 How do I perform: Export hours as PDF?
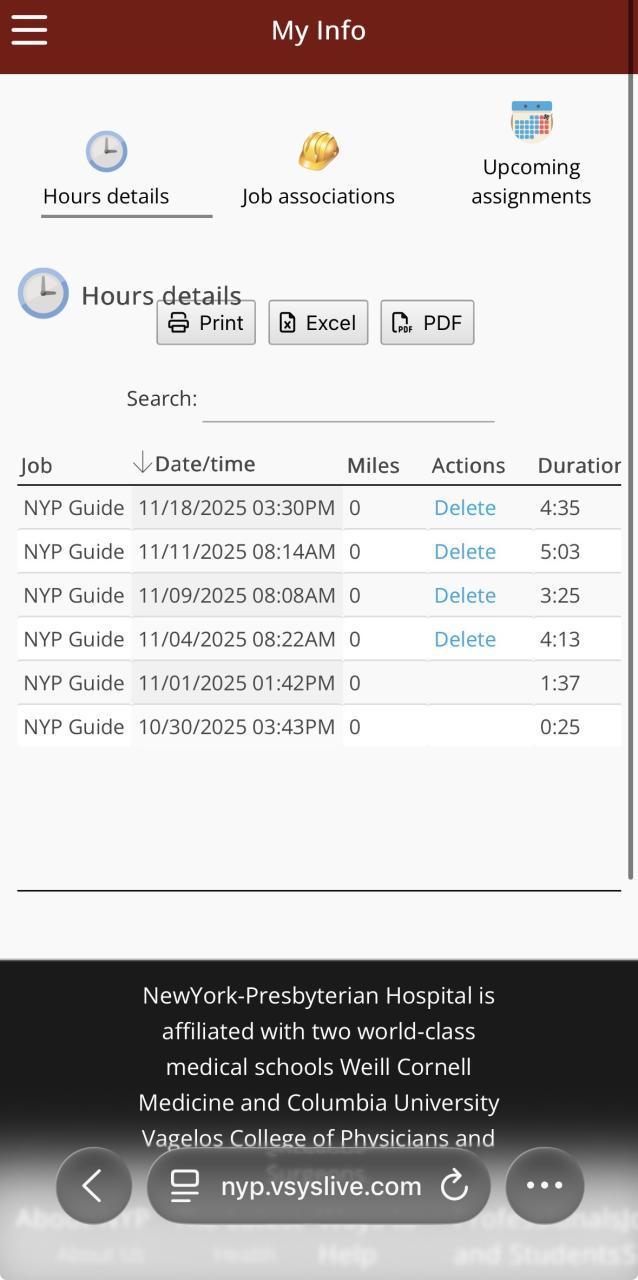click(x=427, y=323)
